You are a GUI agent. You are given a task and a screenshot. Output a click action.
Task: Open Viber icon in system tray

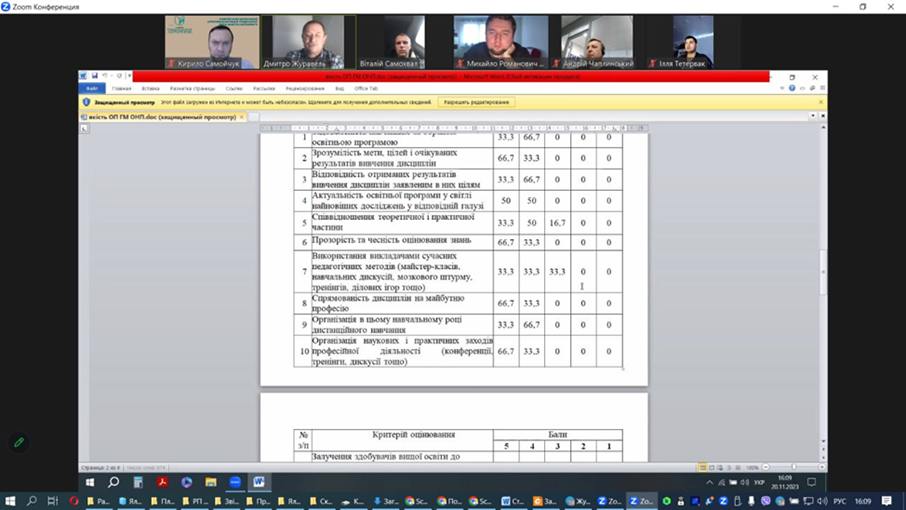pos(766,501)
